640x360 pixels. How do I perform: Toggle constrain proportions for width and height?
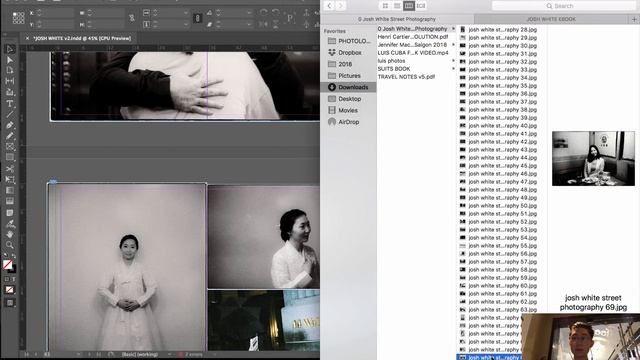(132, 18)
